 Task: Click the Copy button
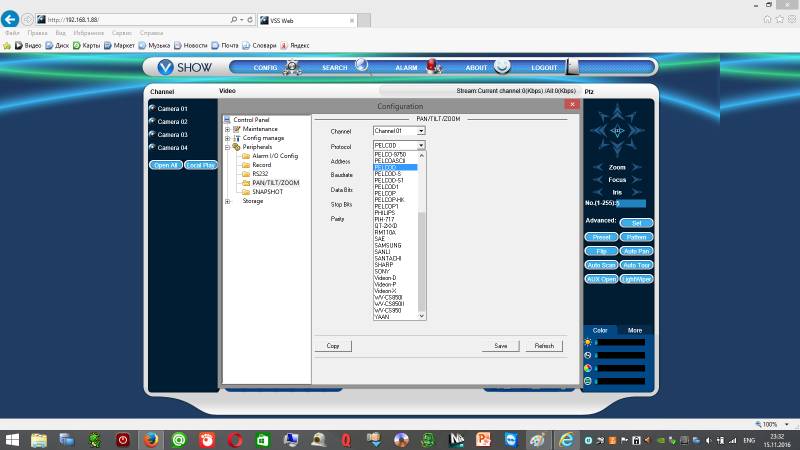[333, 346]
